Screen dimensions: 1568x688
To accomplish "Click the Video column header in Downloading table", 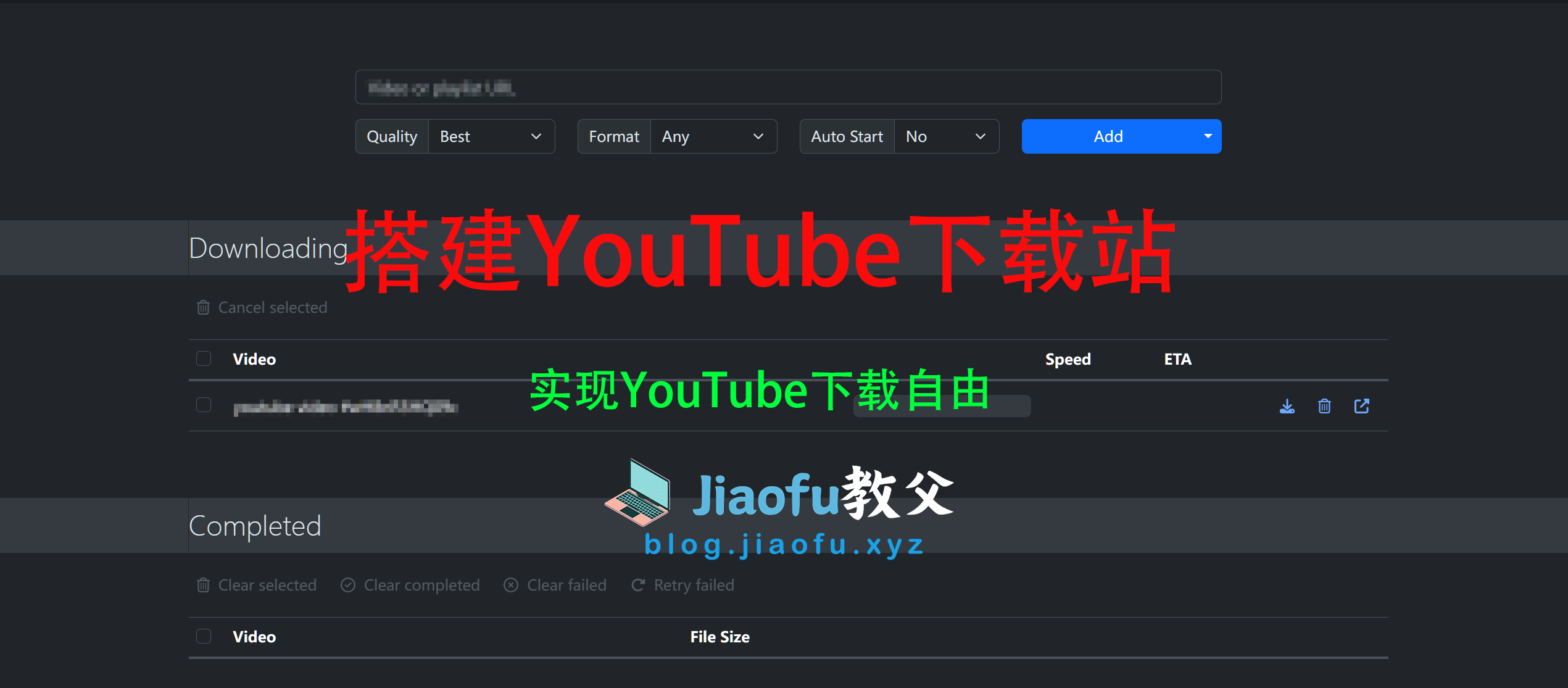I will [x=254, y=359].
